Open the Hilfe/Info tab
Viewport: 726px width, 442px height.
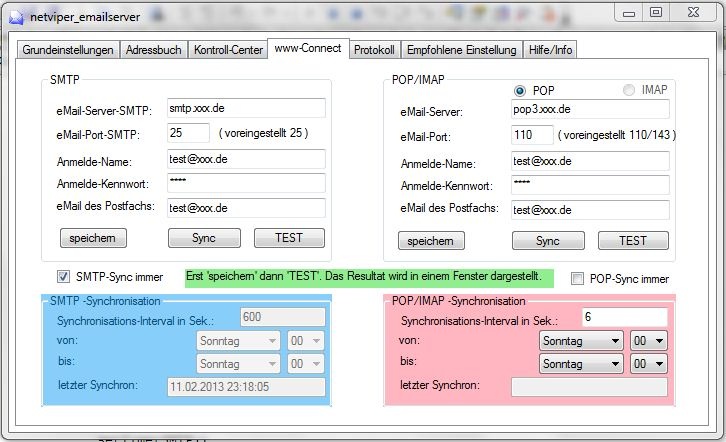[x=550, y=50]
